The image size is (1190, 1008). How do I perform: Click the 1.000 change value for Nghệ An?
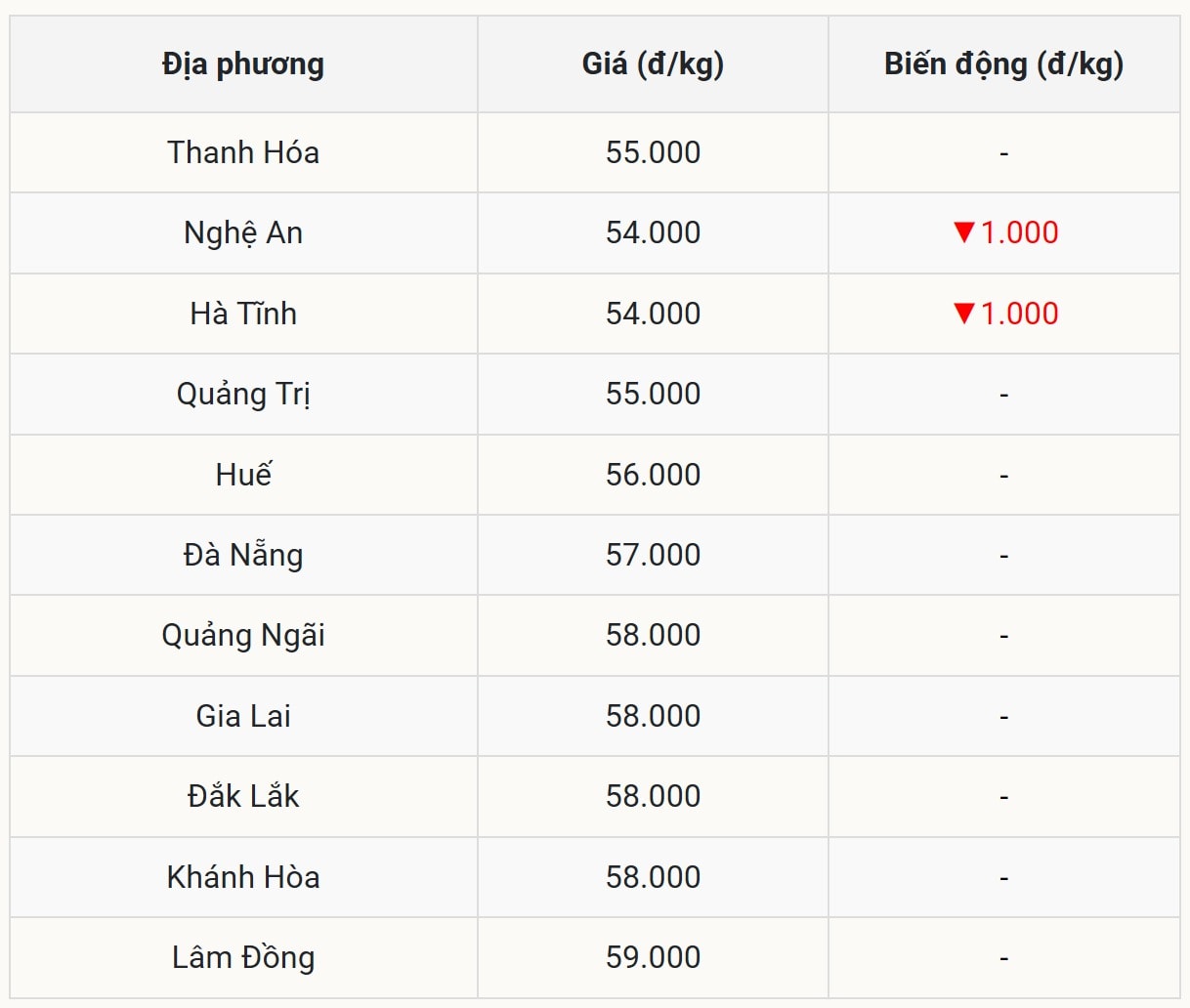(1019, 232)
